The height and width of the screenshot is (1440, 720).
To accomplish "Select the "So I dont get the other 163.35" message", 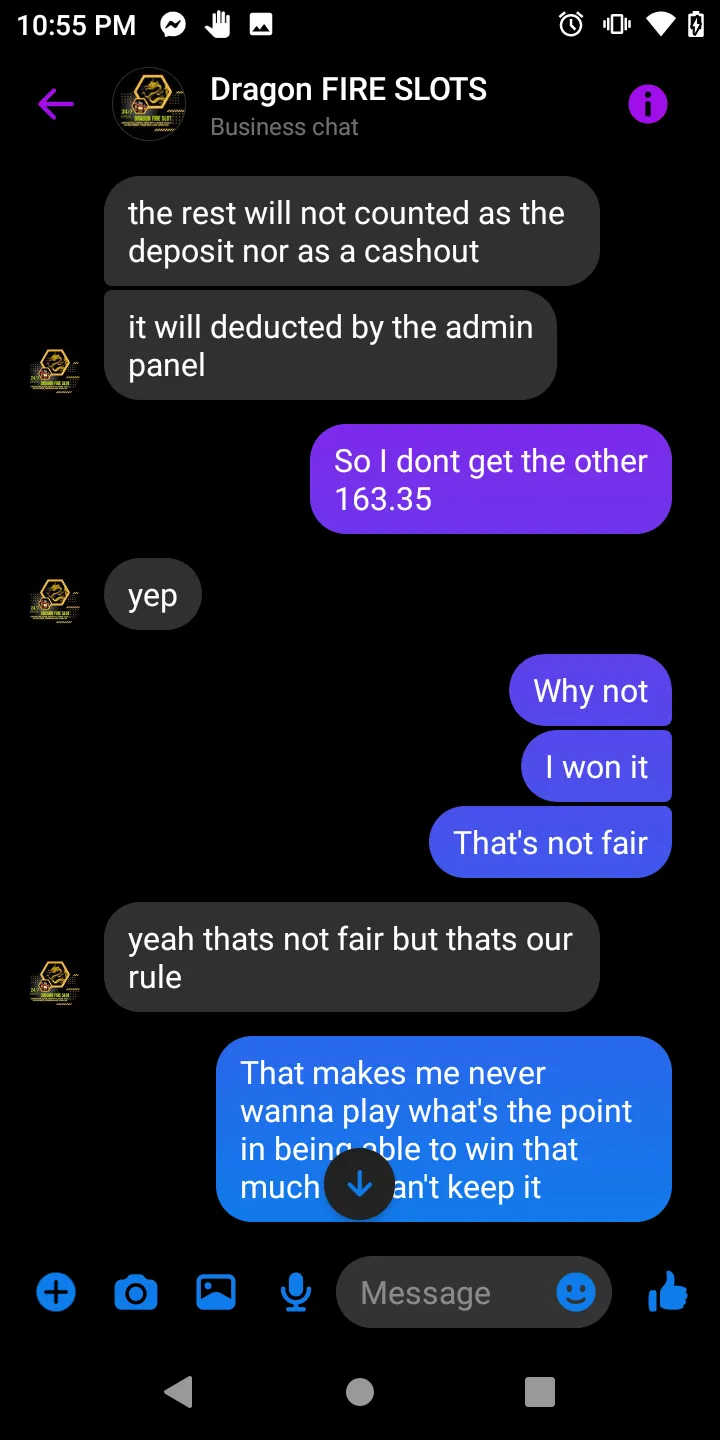I will point(491,479).
